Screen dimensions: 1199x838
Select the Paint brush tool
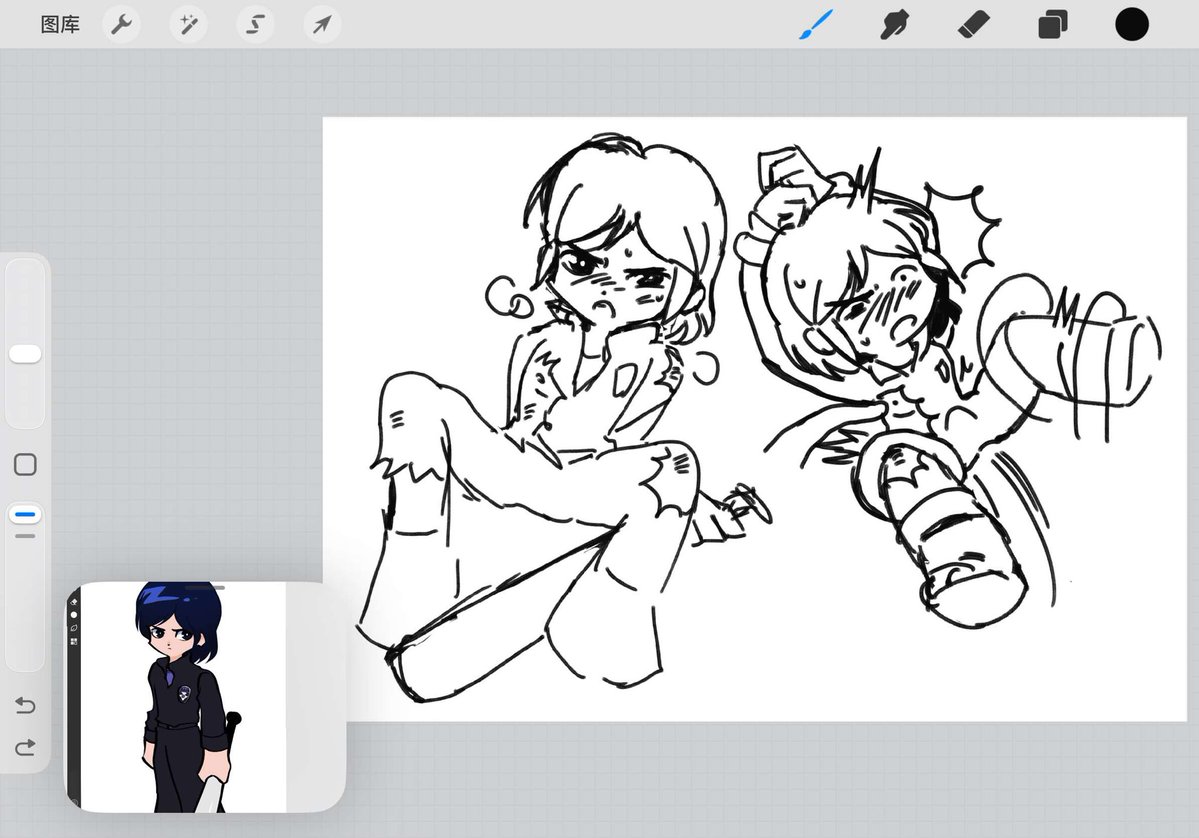816,24
